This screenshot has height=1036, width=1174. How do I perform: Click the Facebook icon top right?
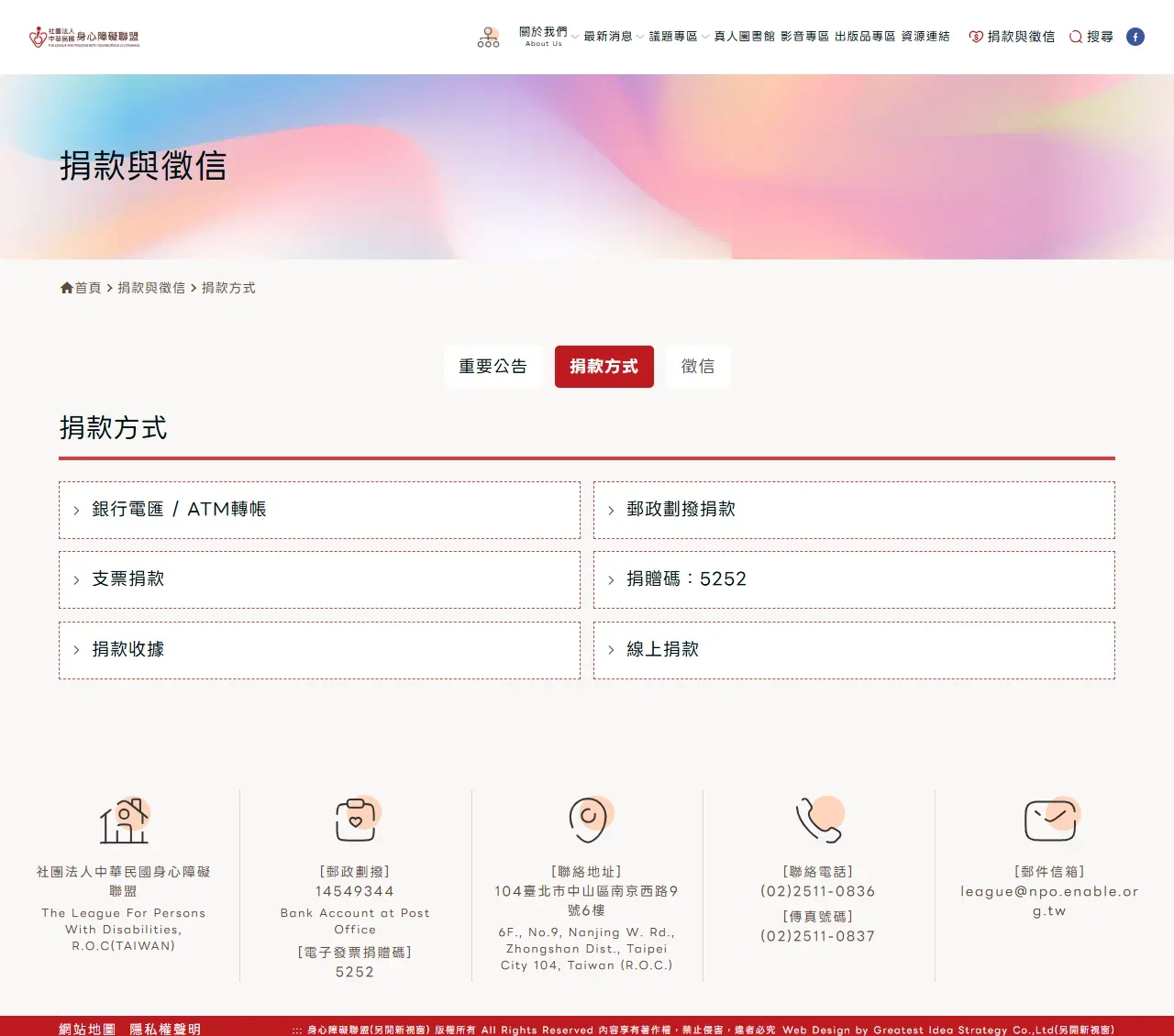tap(1135, 37)
